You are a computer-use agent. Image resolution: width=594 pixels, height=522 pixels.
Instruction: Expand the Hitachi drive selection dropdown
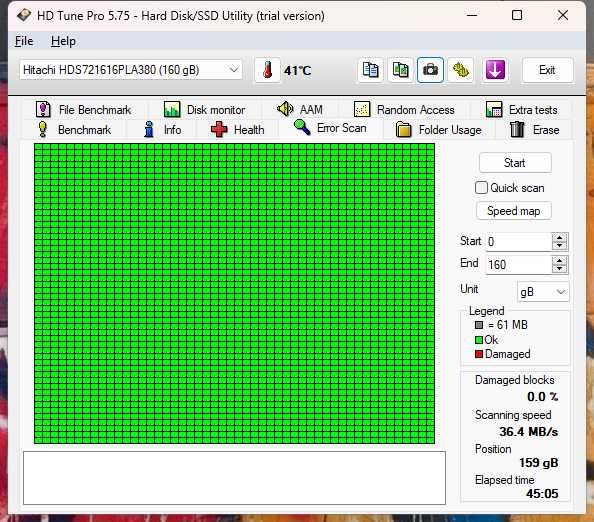pyautogui.click(x=131, y=70)
